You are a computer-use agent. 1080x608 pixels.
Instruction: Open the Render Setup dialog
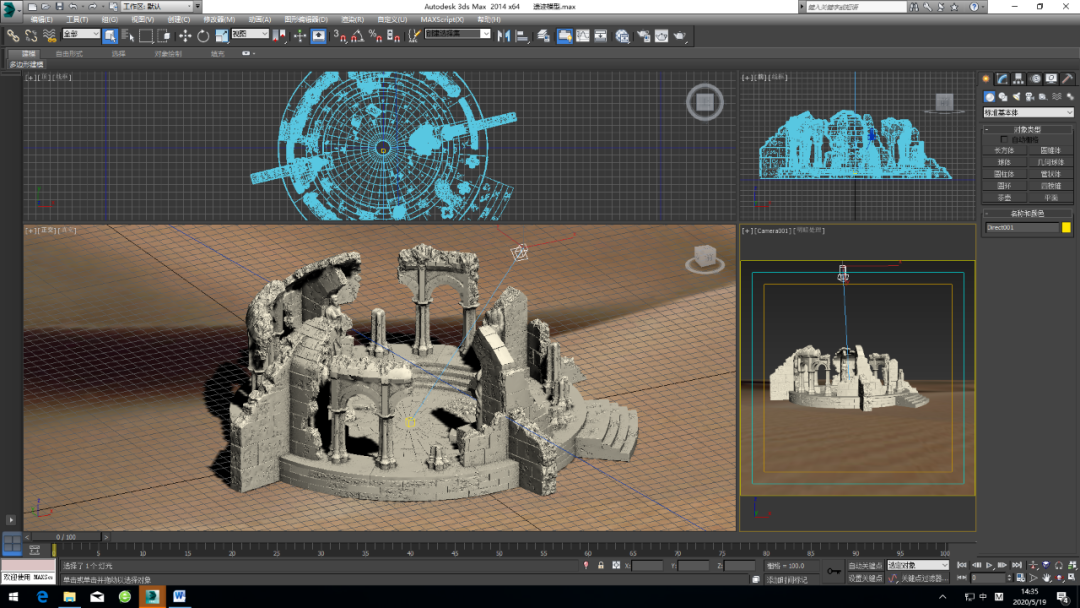click(x=643, y=36)
